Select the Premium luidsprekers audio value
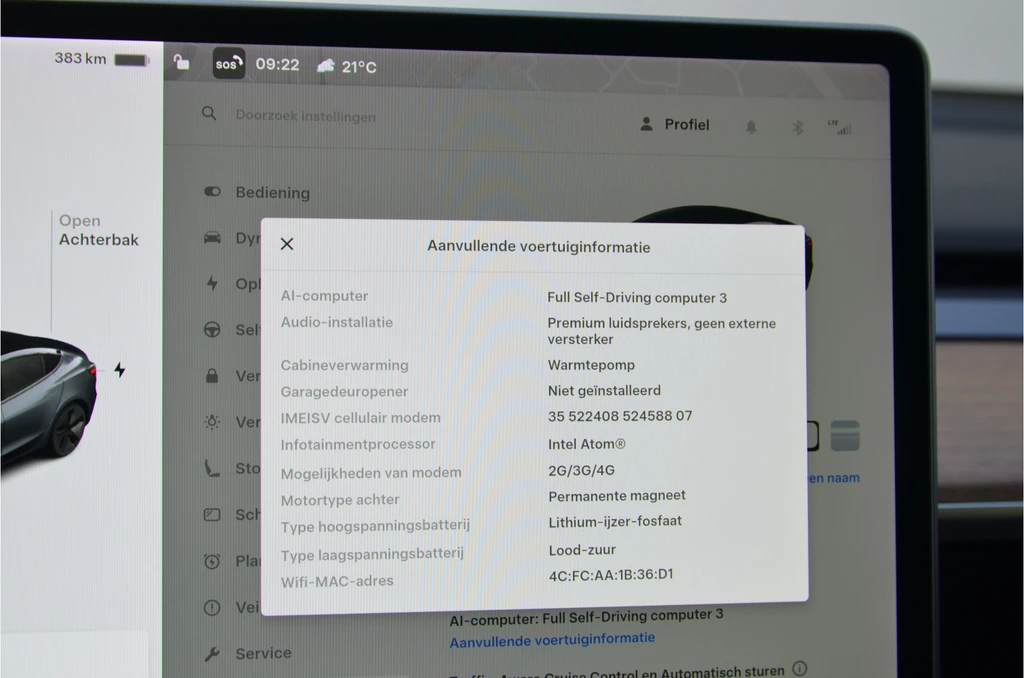Screen dimensions: 1024x678 point(662,331)
